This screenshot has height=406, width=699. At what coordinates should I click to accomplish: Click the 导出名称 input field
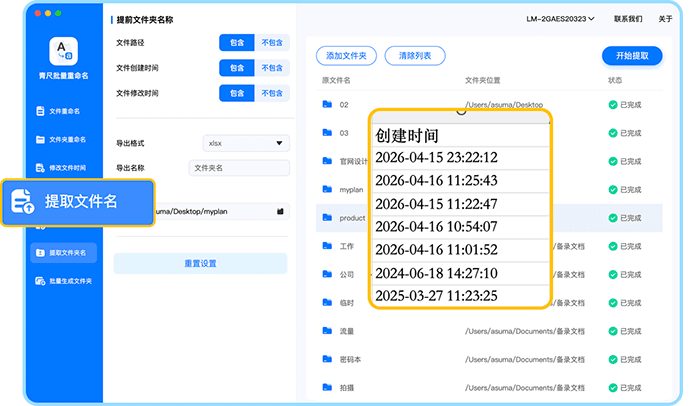point(239,168)
